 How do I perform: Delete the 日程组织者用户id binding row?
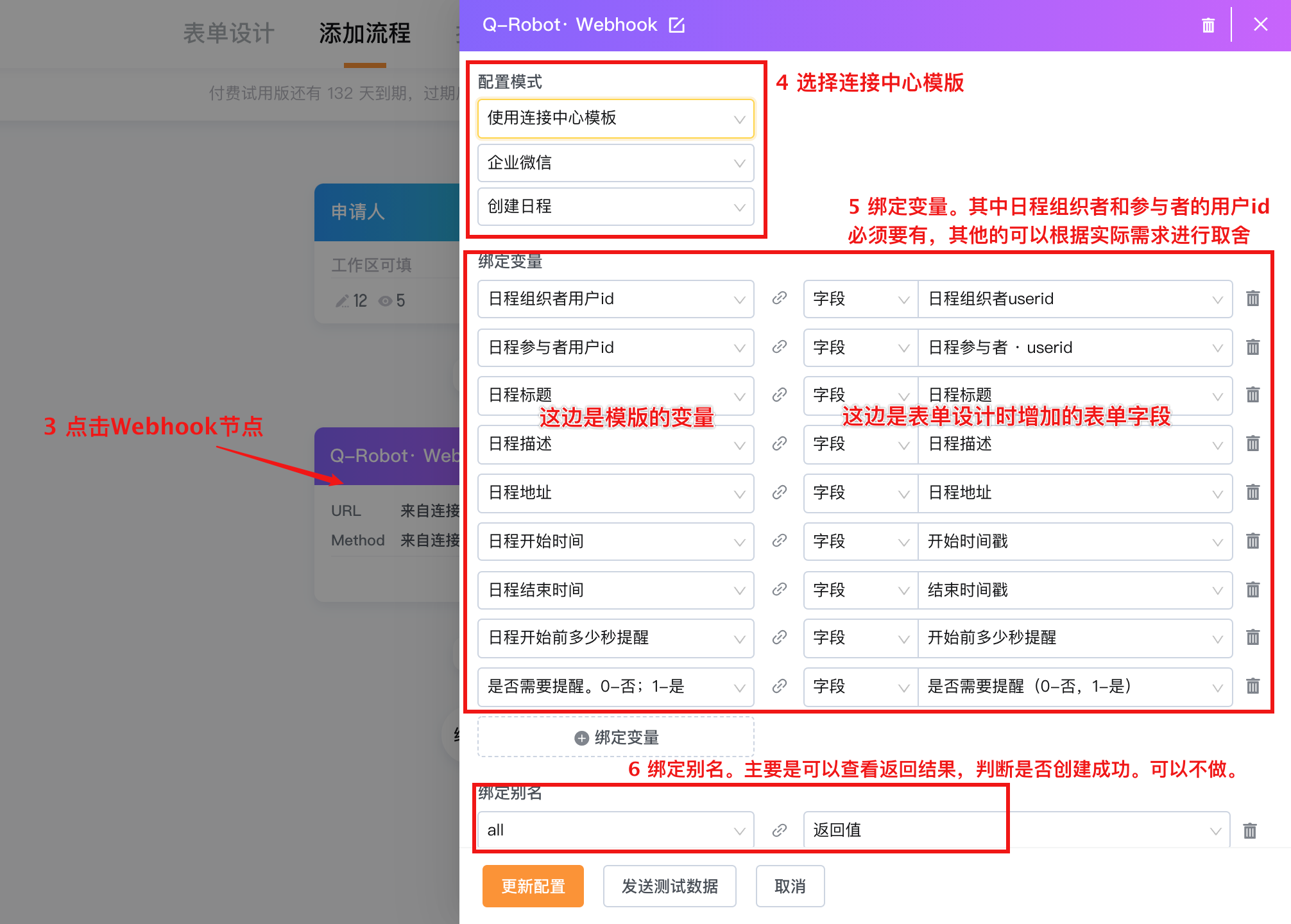click(1253, 298)
